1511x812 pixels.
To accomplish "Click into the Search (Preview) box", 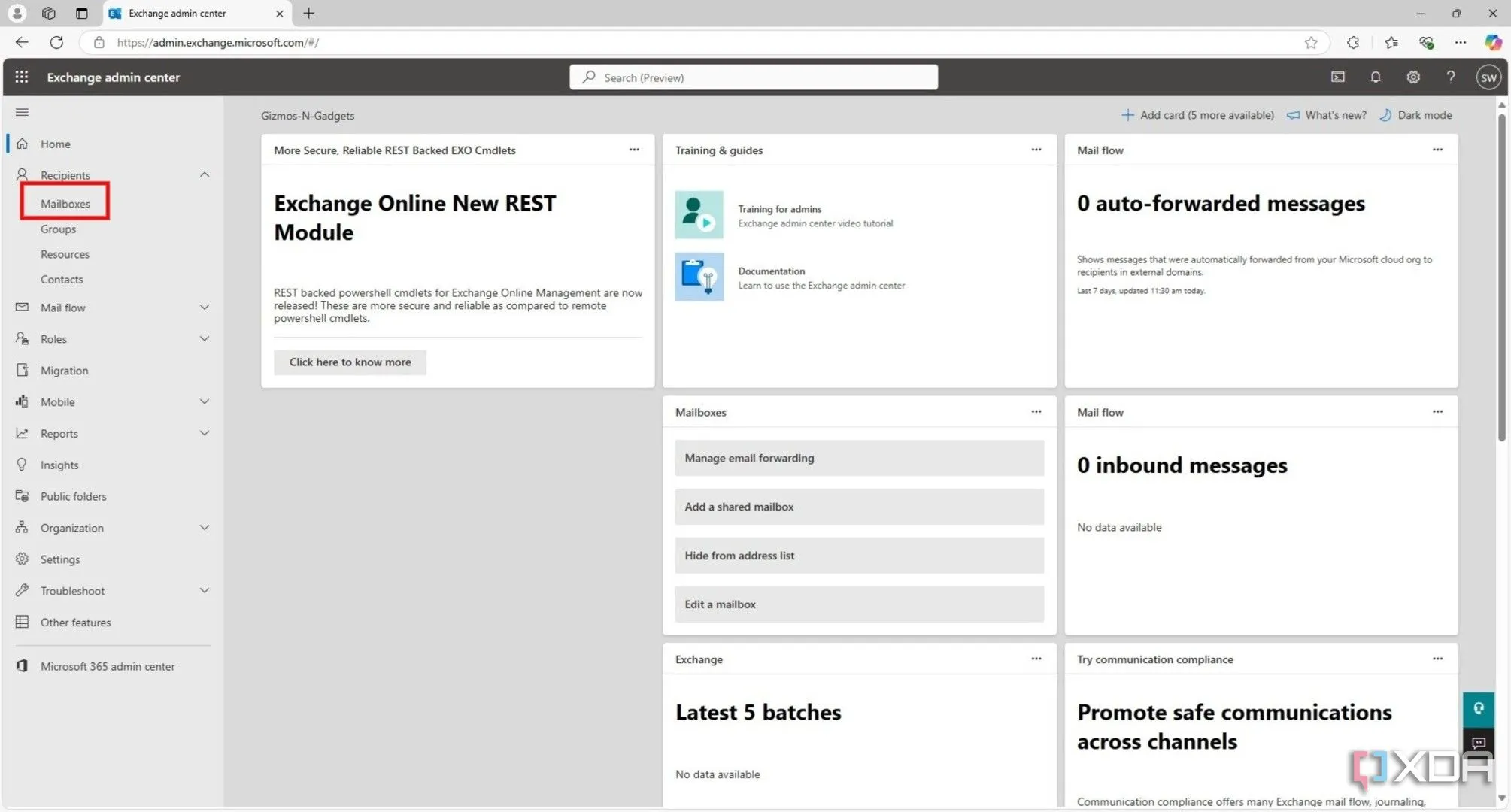I will click(x=754, y=77).
